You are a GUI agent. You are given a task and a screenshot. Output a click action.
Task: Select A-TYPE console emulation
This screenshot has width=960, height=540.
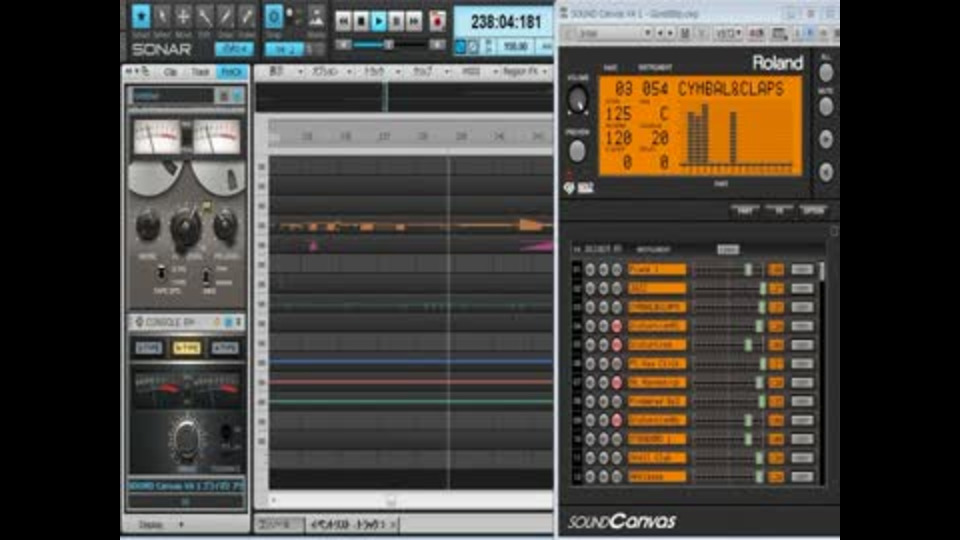click(x=225, y=348)
